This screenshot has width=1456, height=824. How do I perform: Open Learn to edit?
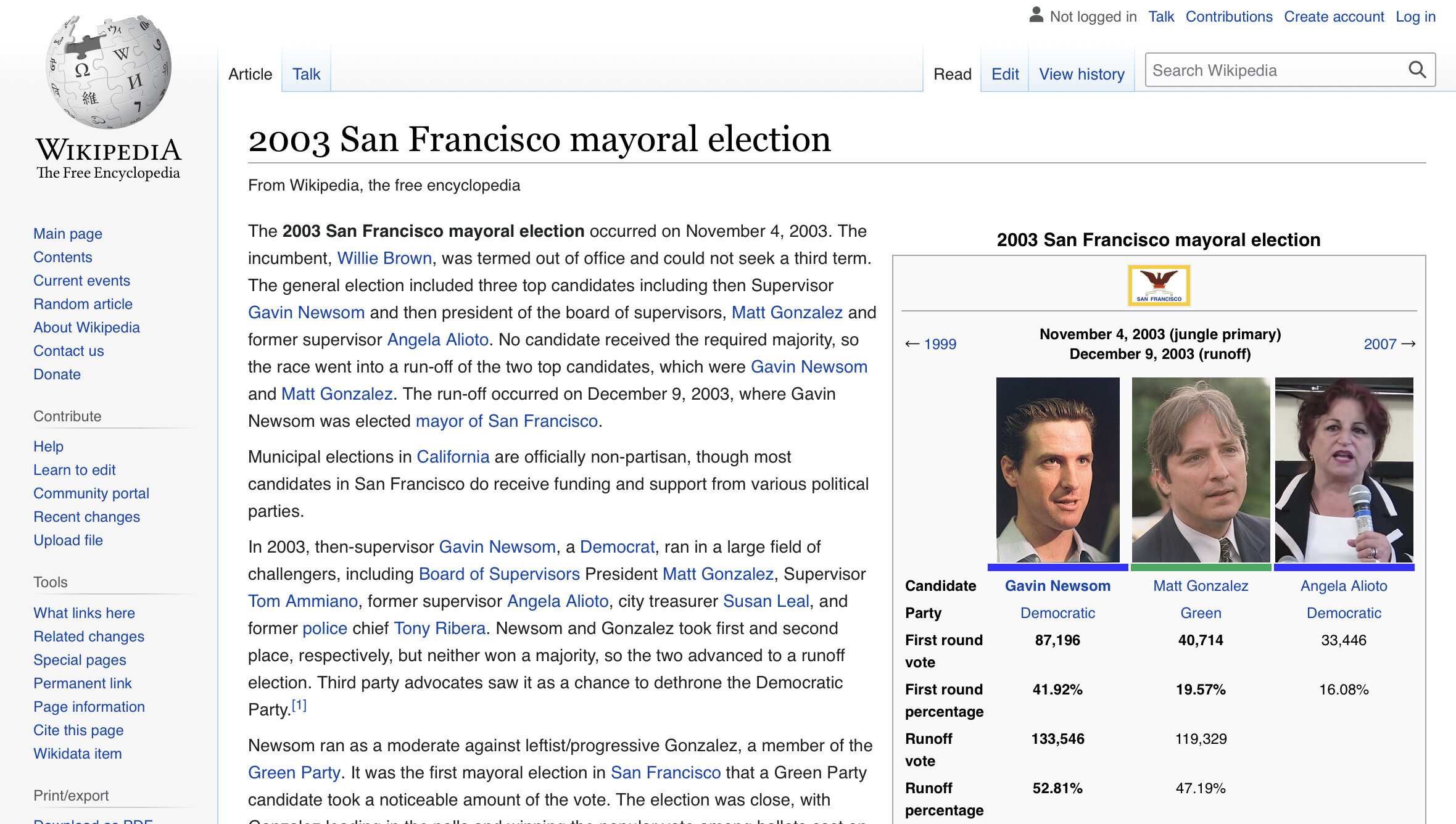click(x=74, y=470)
